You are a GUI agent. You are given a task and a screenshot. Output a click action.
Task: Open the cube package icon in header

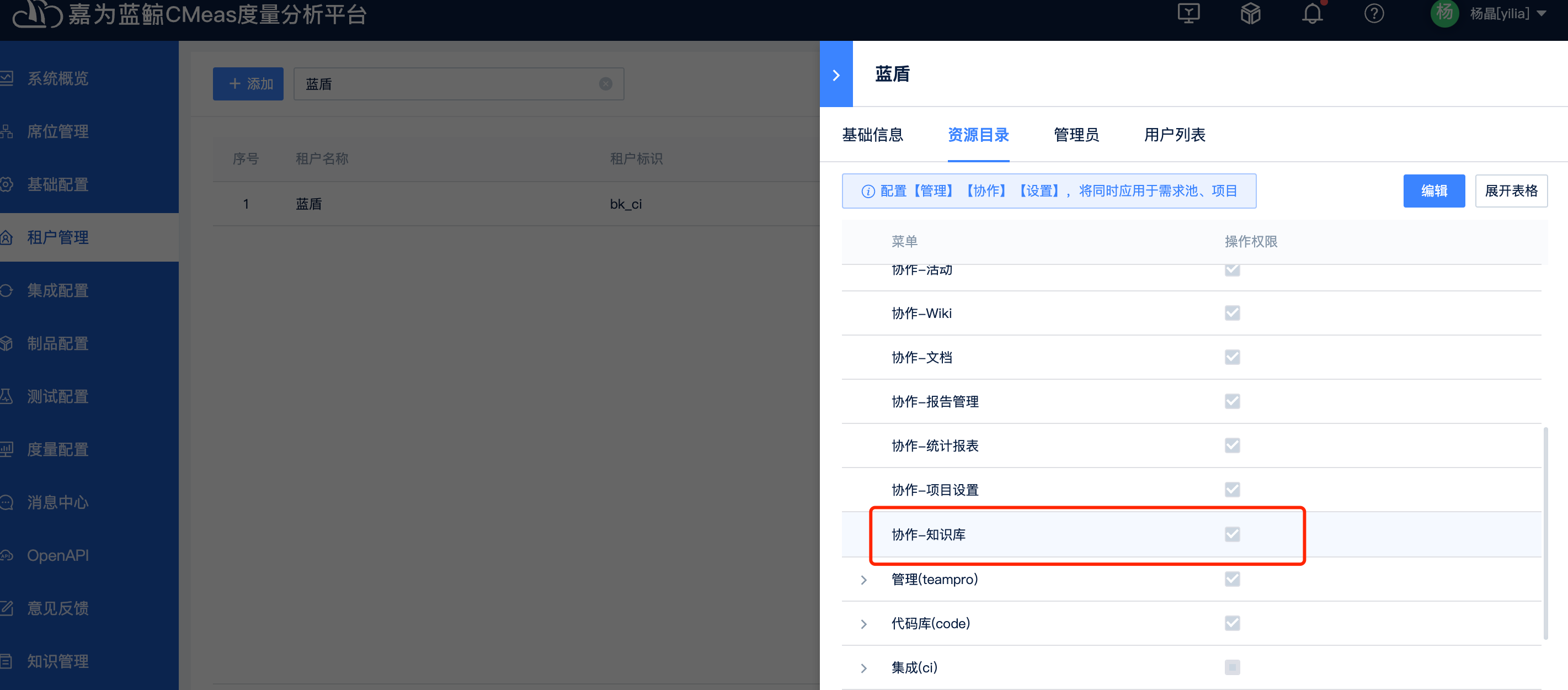[1250, 13]
